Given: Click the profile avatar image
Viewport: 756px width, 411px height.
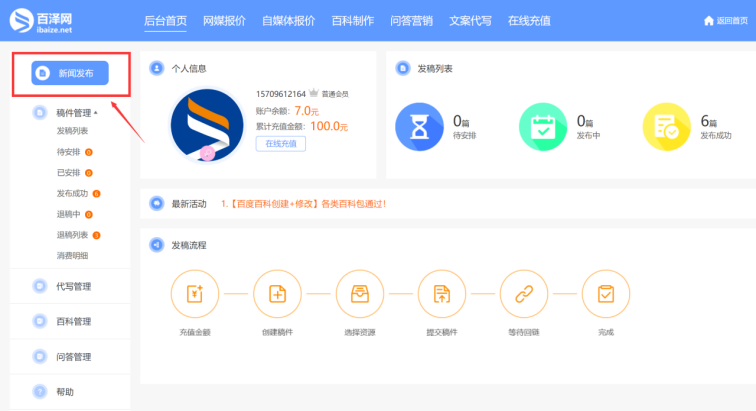Looking at the screenshot, I should pos(207,126).
